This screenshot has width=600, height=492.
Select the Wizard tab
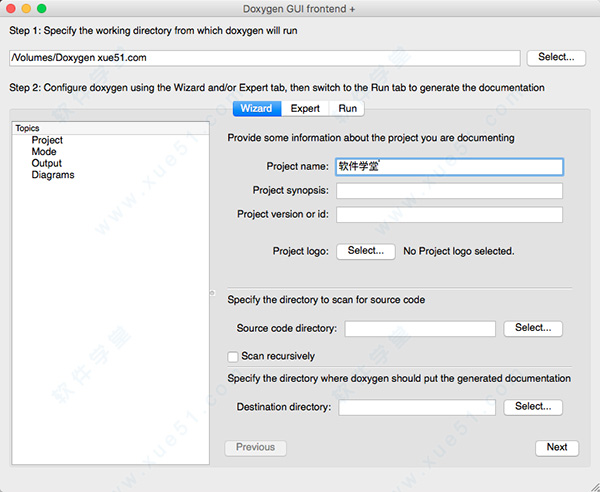point(256,108)
